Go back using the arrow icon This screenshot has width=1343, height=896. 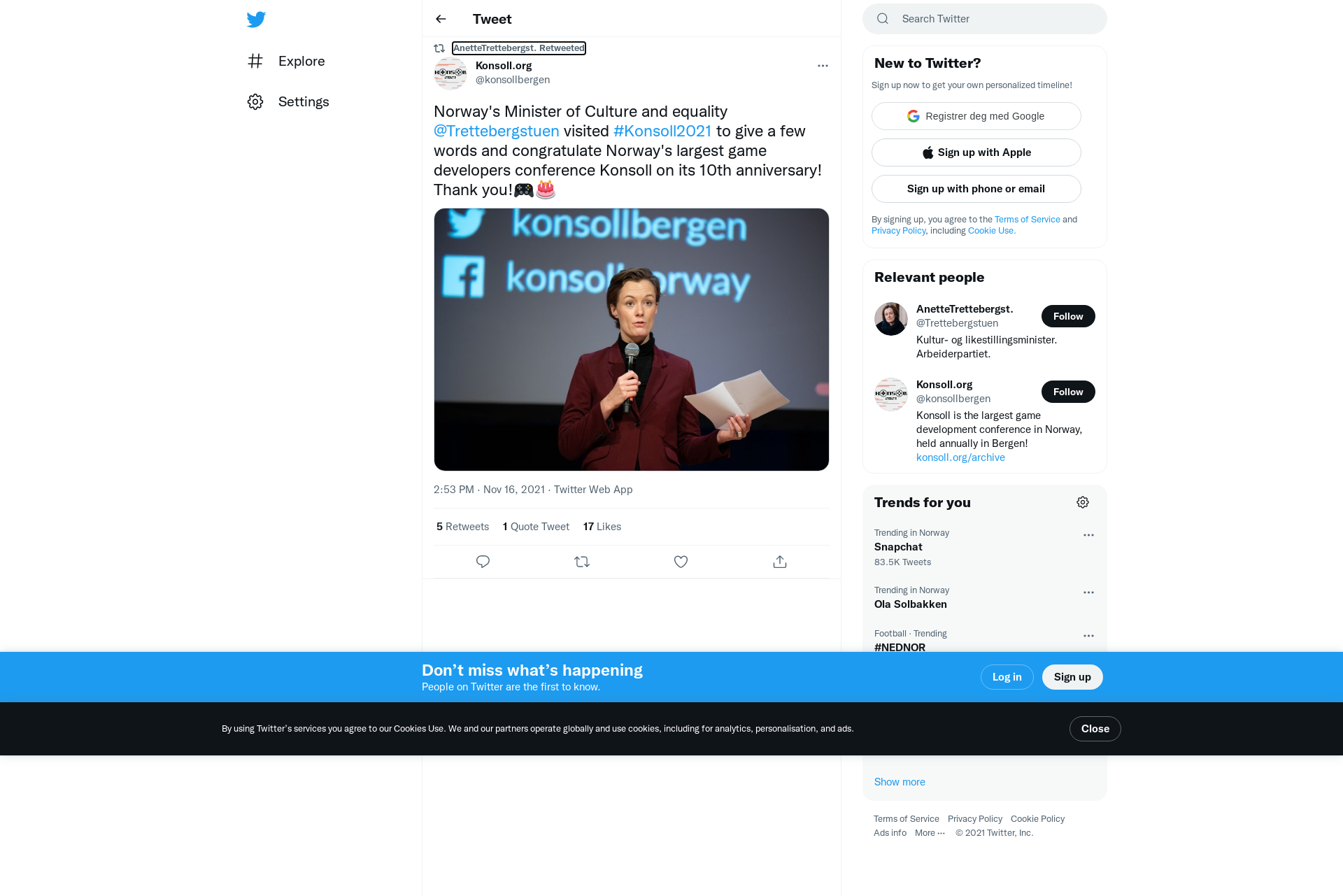(x=441, y=19)
